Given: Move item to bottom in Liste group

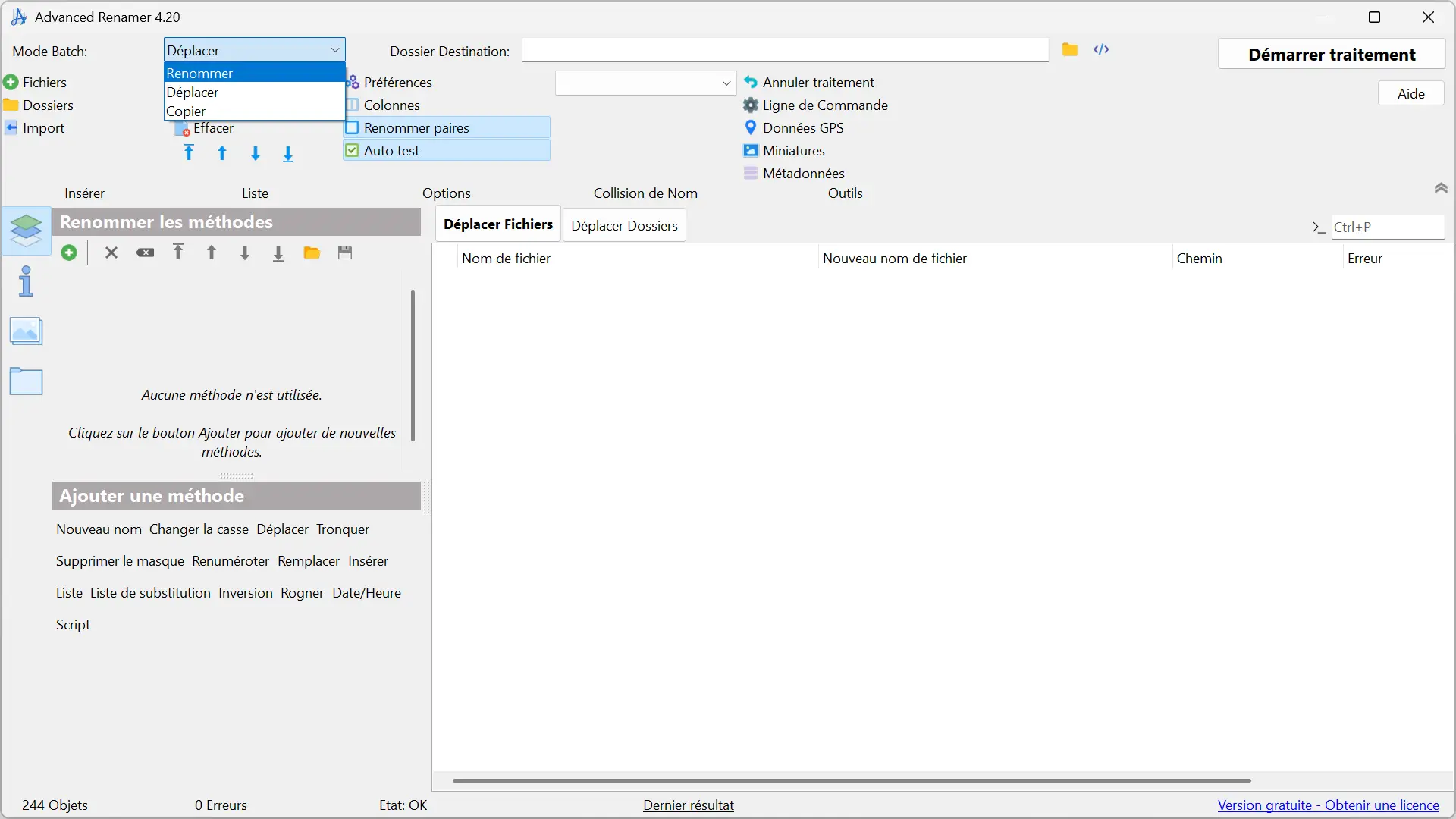Looking at the screenshot, I should click(x=288, y=154).
